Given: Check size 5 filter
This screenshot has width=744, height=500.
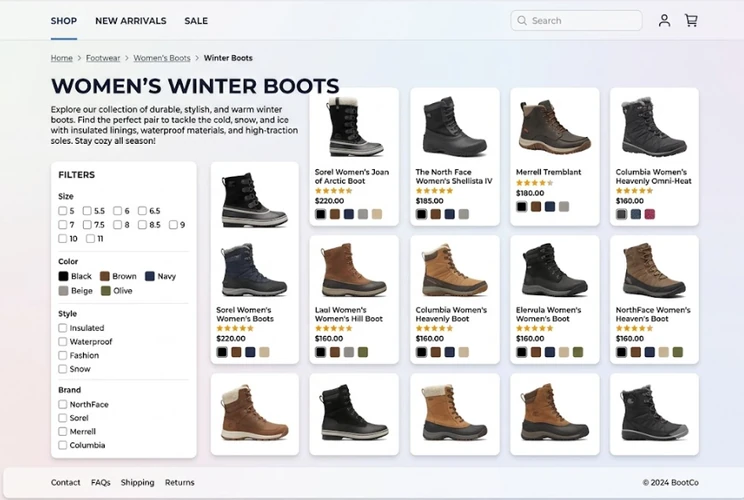Looking at the screenshot, I should click(x=63, y=211).
